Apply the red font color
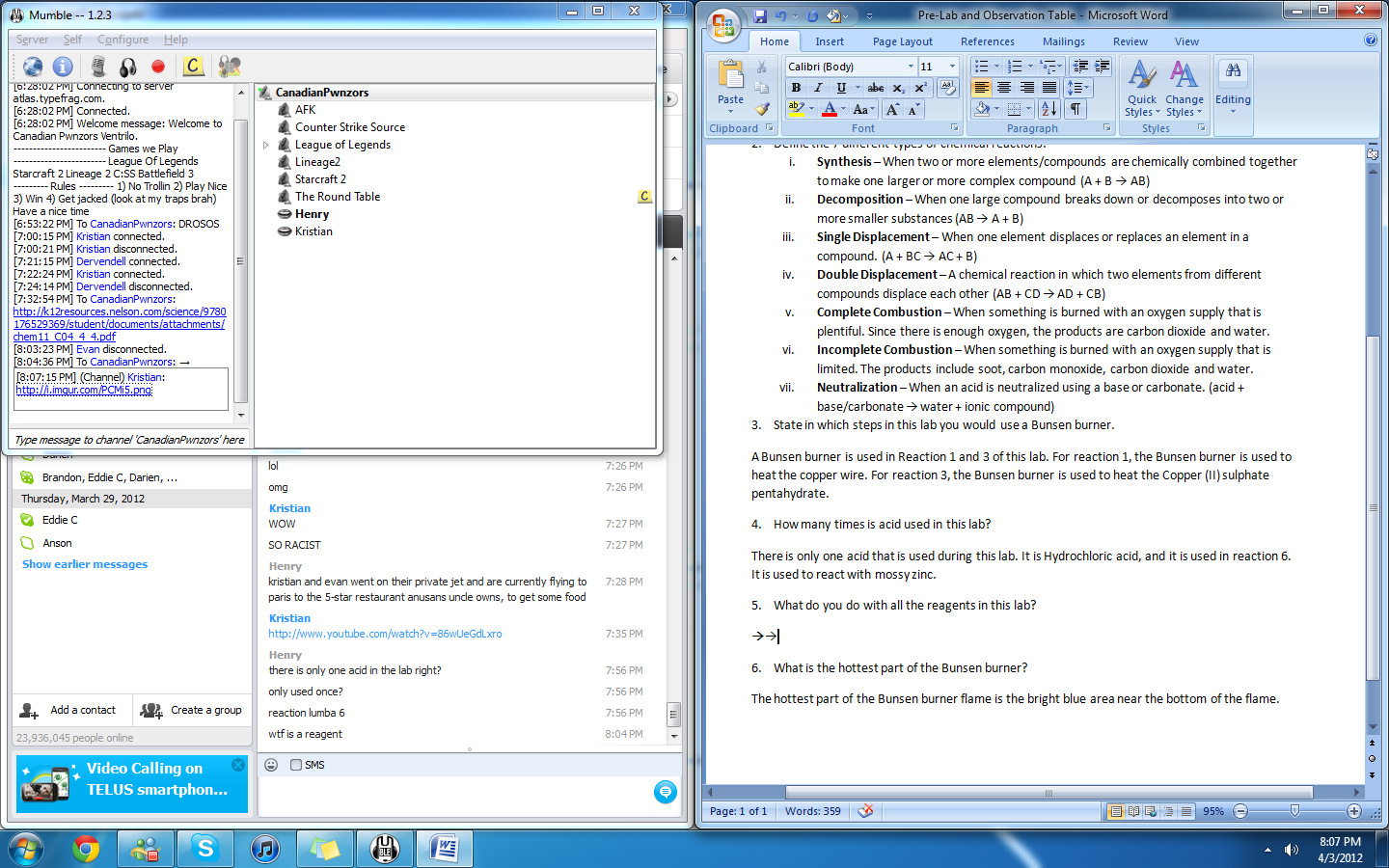The height and width of the screenshot is (868, 1389). tap(829, 109)
